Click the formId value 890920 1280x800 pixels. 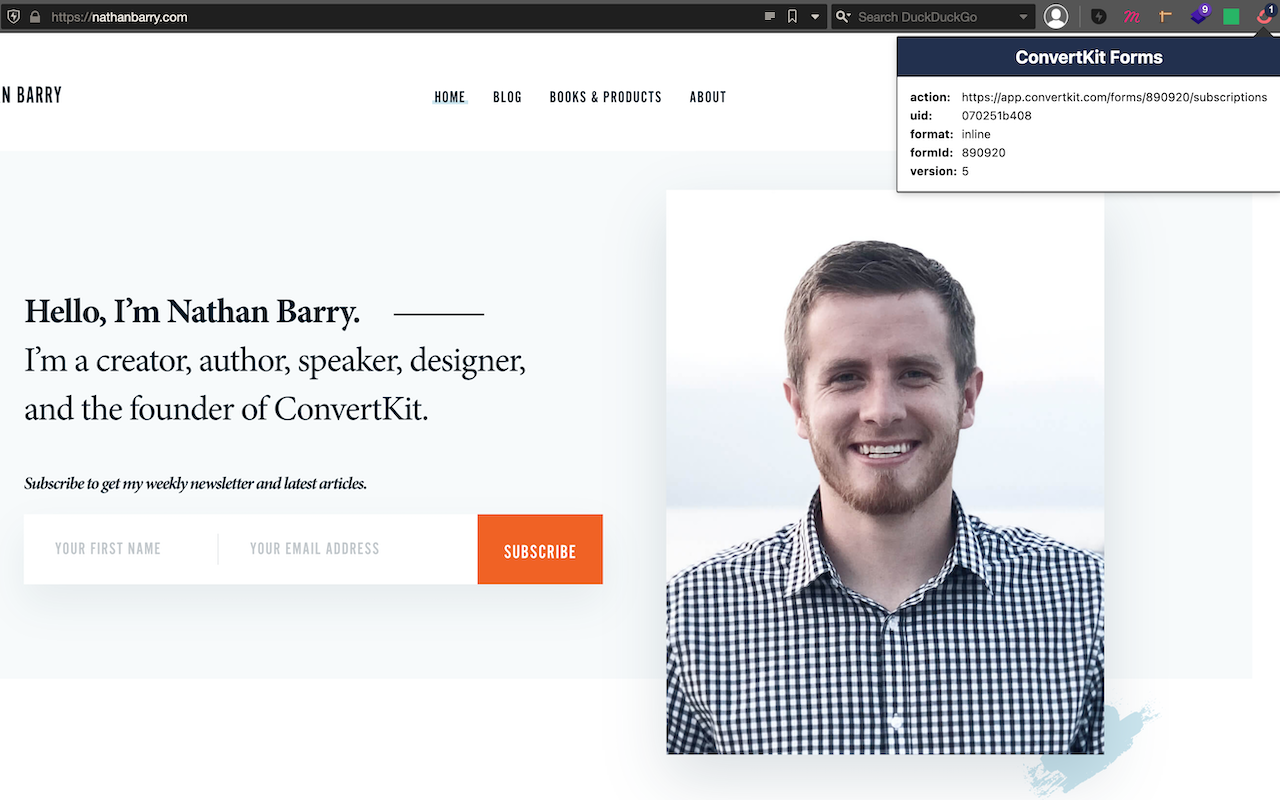pos(983,153)
